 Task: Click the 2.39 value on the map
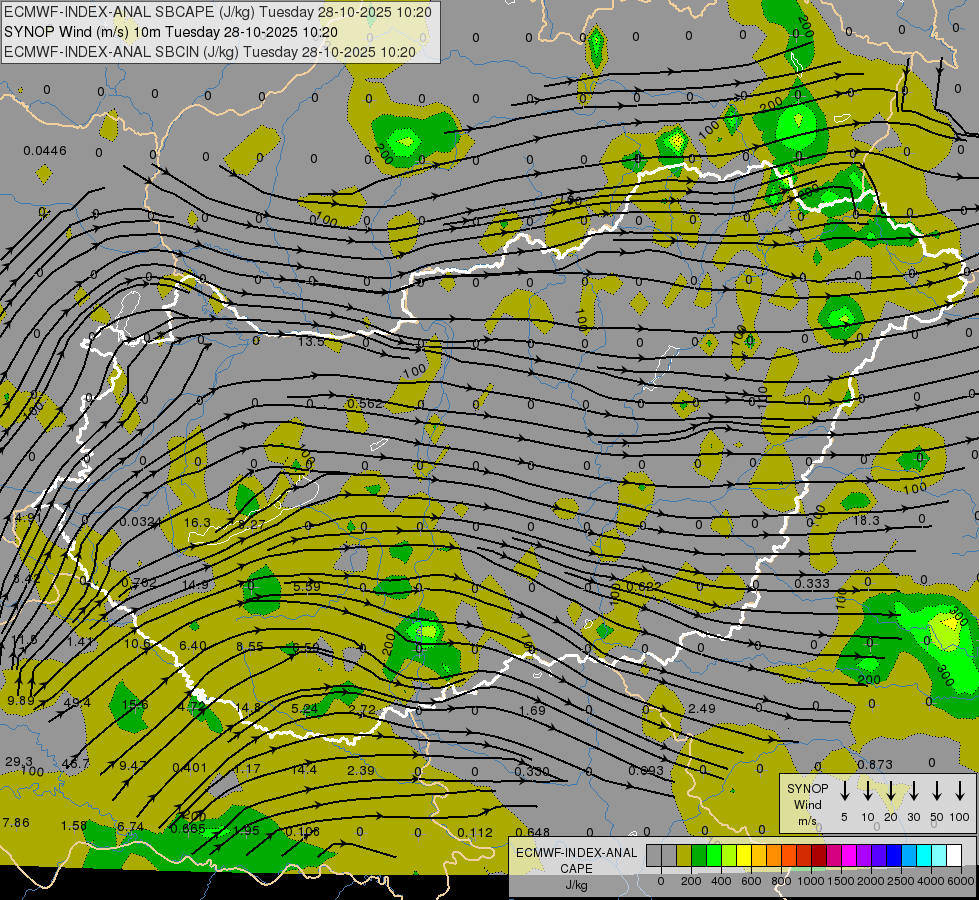(361, 770)
